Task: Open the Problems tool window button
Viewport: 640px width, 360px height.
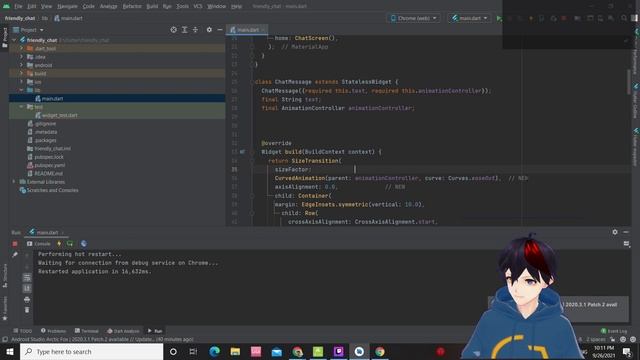Action: [53, 331]
